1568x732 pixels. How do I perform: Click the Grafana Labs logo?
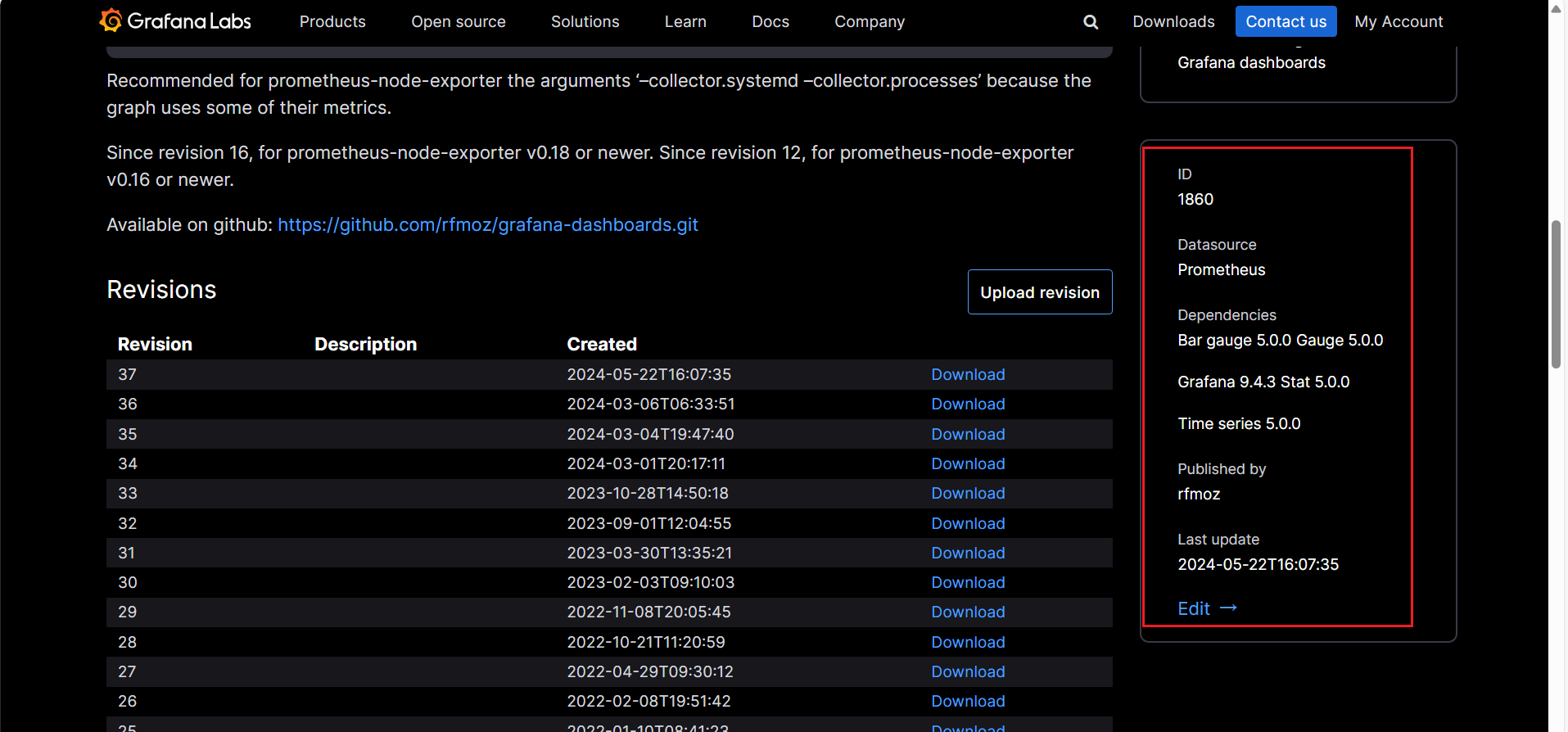click(174, 21)
